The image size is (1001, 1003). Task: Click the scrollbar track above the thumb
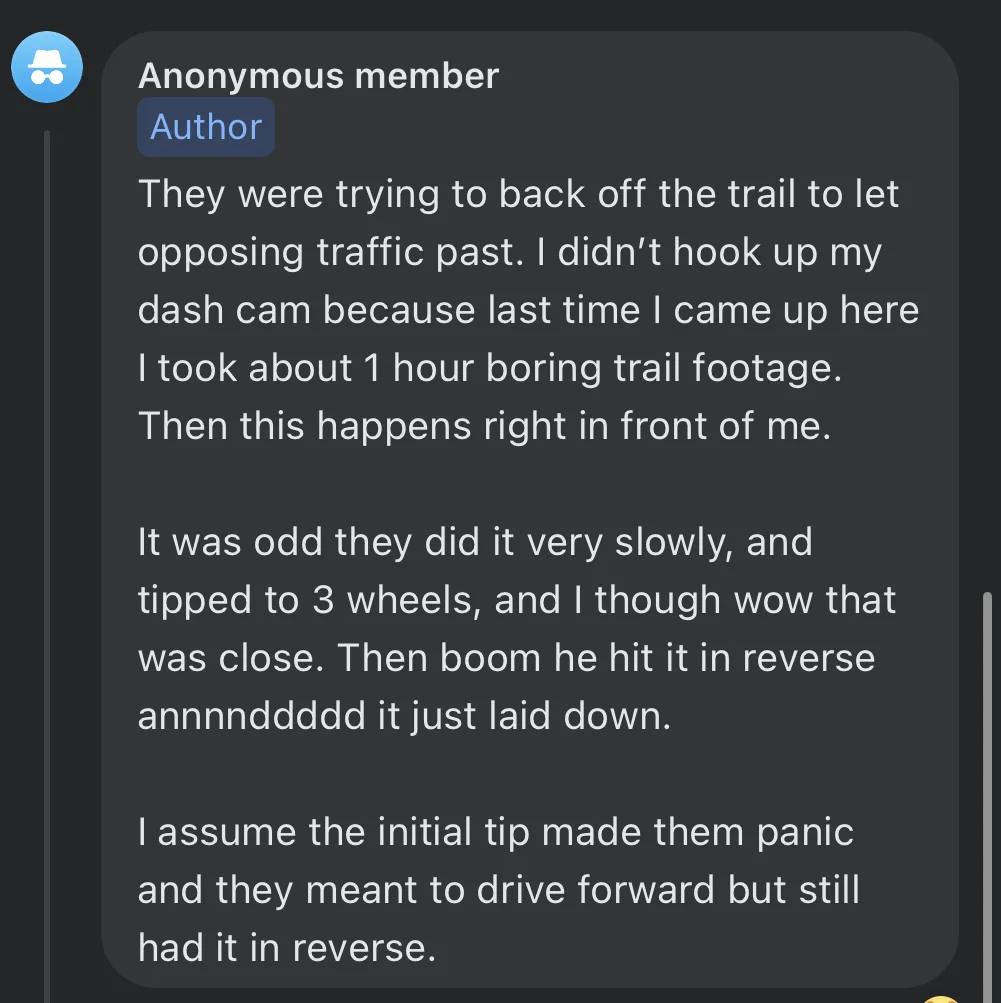pyautogui.click(x=988, y=300)
